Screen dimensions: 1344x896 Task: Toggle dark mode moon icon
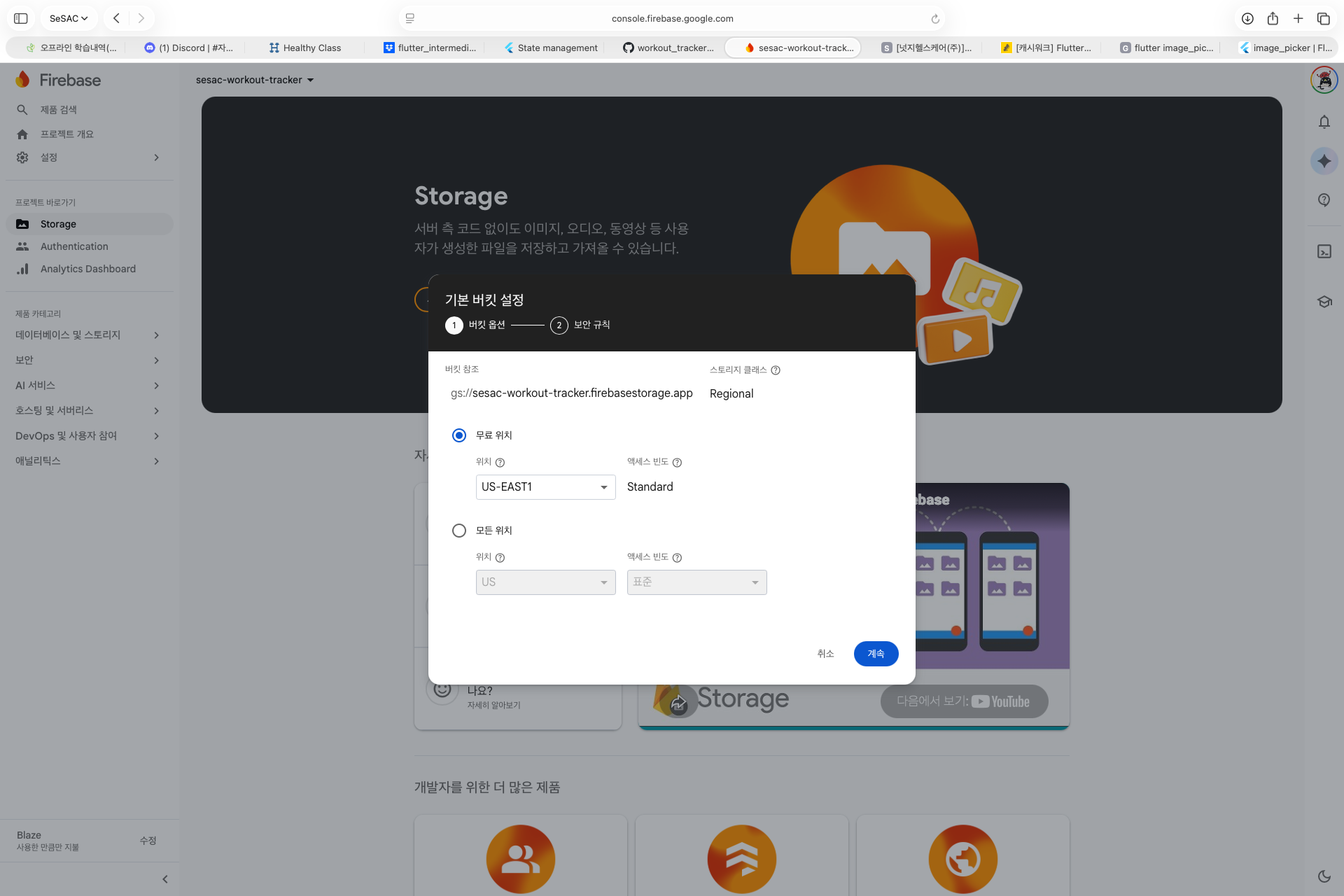1324,876
